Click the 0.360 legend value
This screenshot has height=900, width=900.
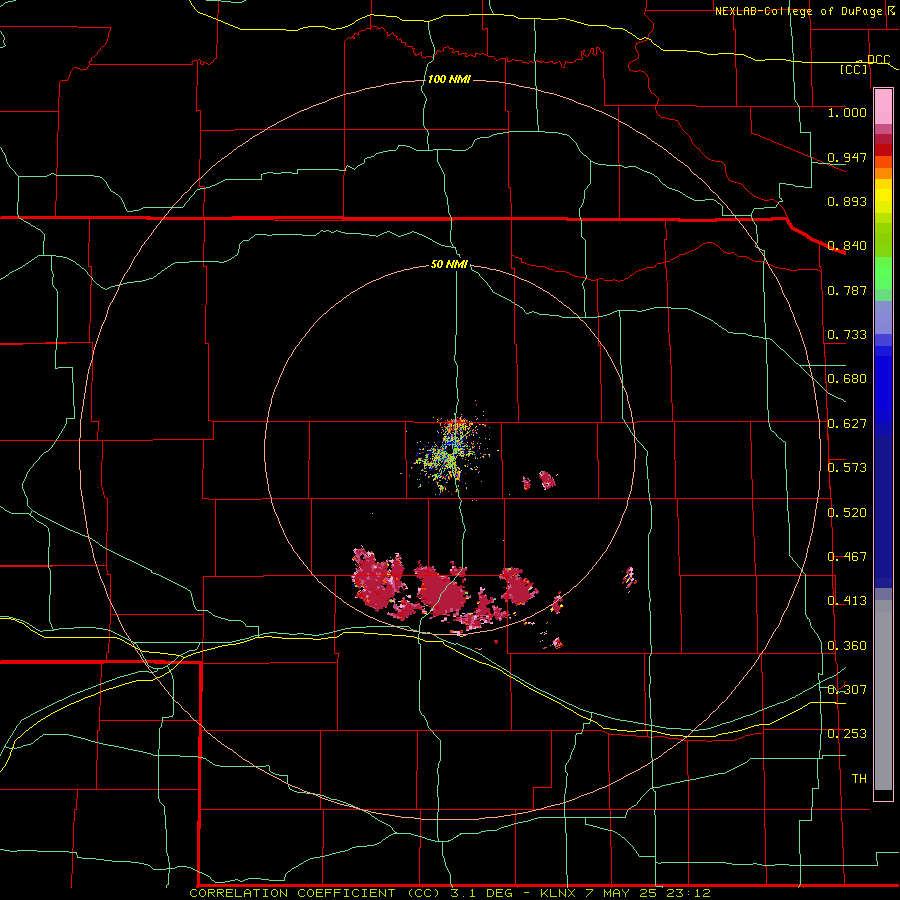847,646
